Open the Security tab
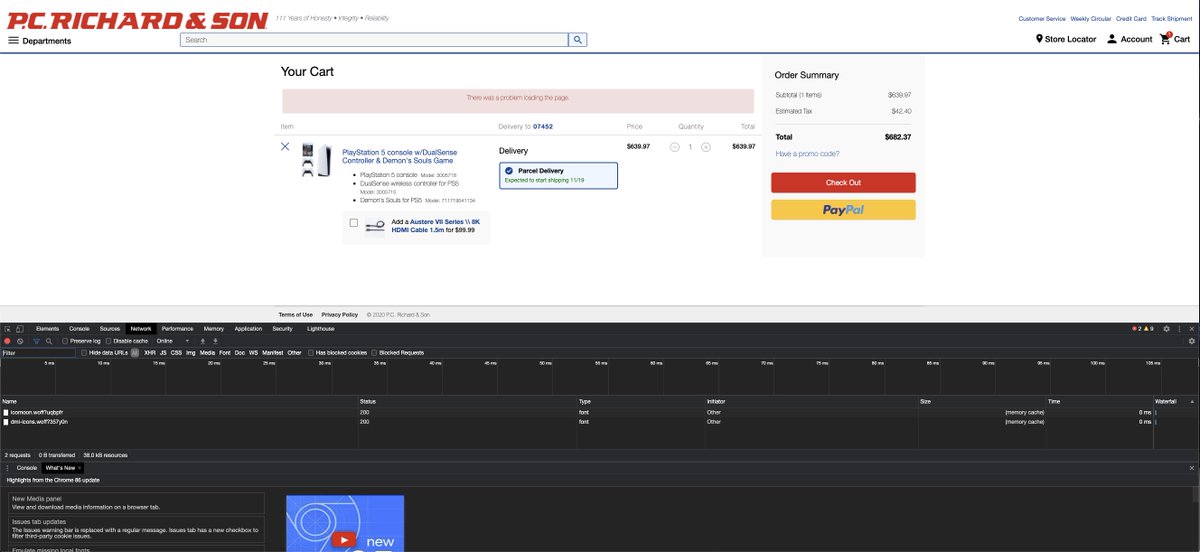The height and width of the screenshot is (552, 1200). [x=283, y=328]
